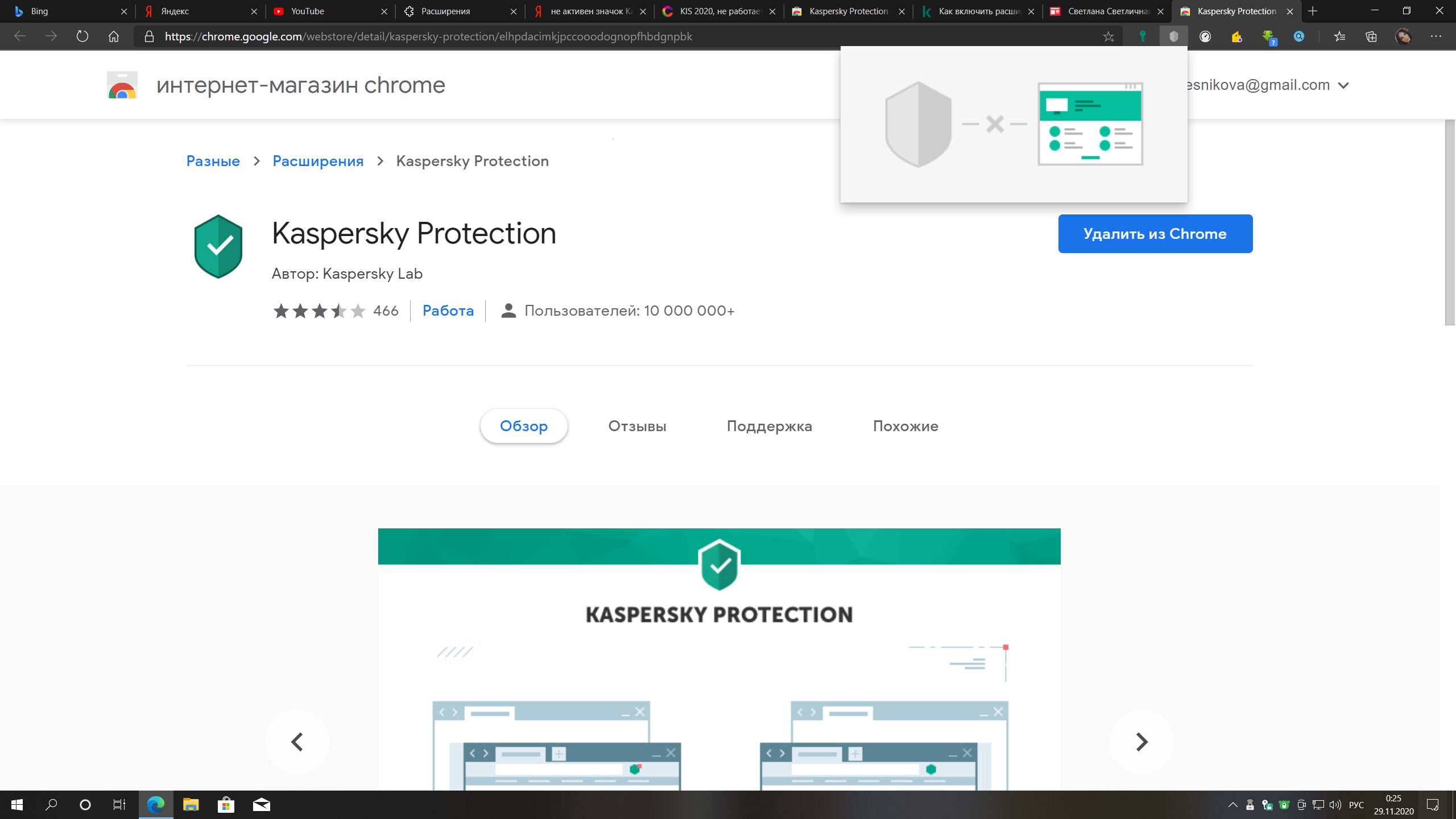This screenshot has width=1456, height=819.
Task: Open the speedometer extension in toolbar
Action: point(1205,37)
